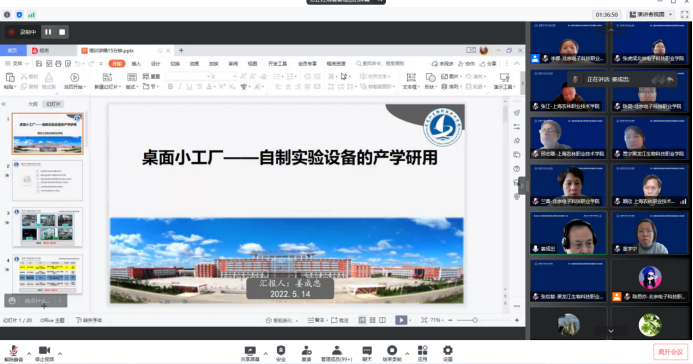Click the Format Painter brush icon
The height and width of the screenshot is (364, 693).
[49, 78]
